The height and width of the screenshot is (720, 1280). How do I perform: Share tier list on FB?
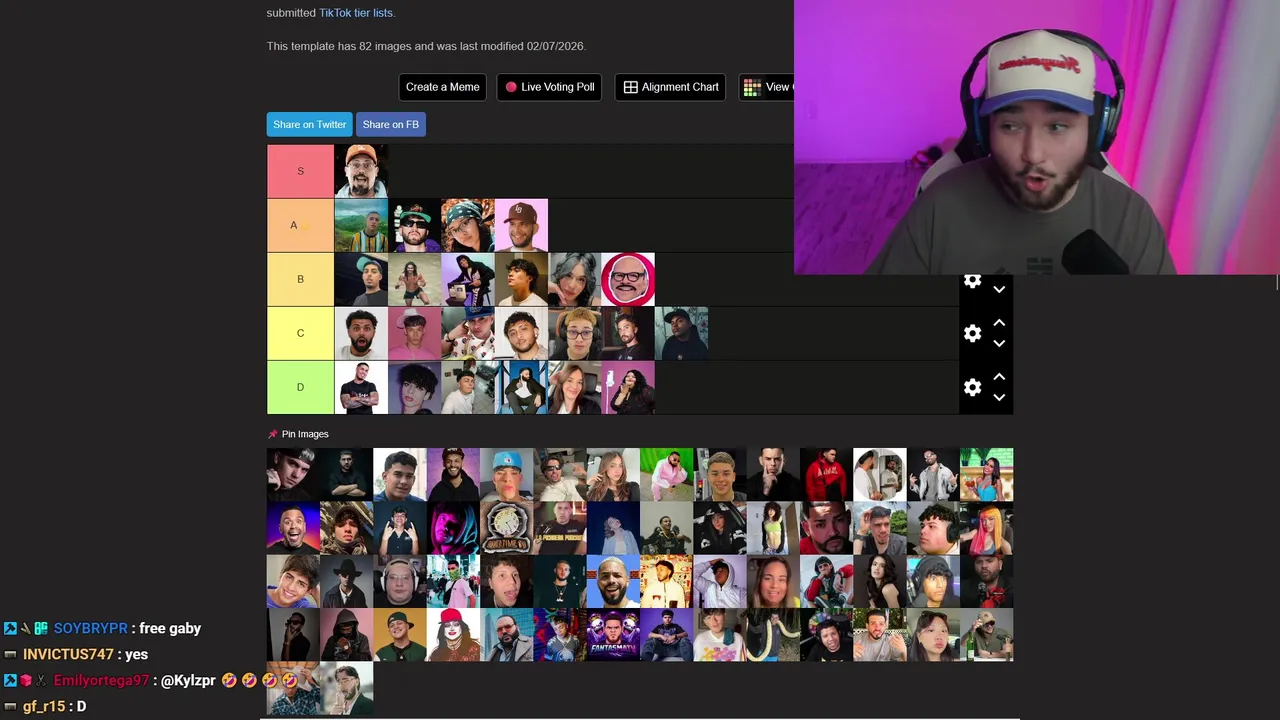pyautogui.click(x=390, y=124)
